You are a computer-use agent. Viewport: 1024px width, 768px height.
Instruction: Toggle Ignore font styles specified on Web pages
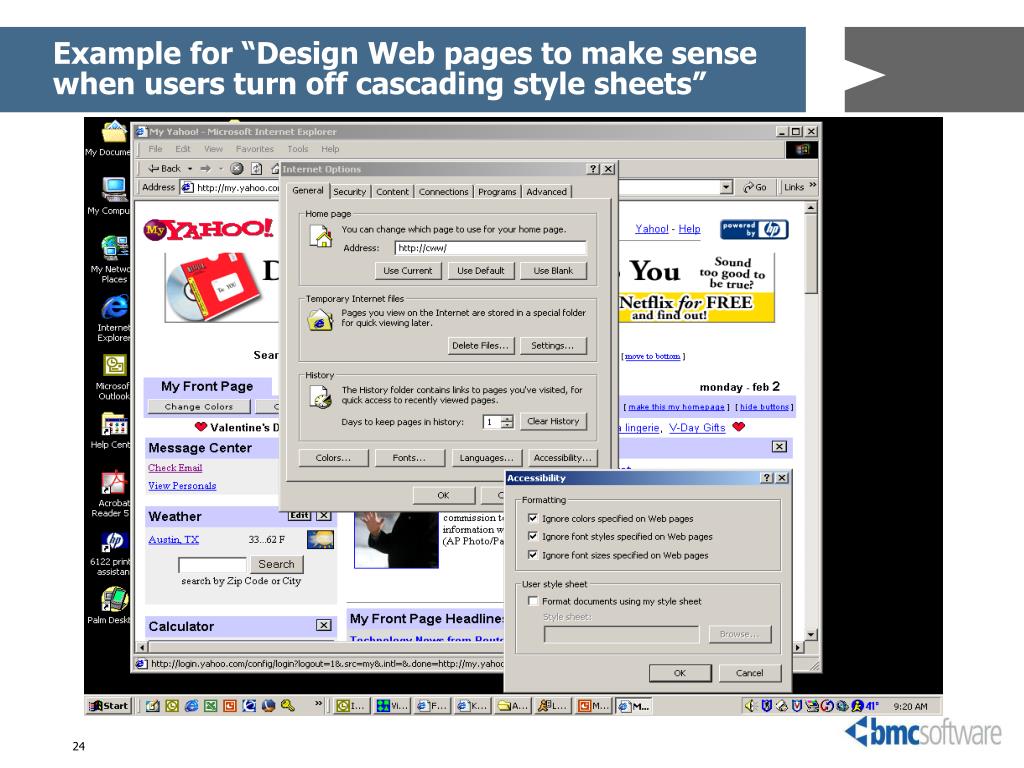tap(533, 536)
